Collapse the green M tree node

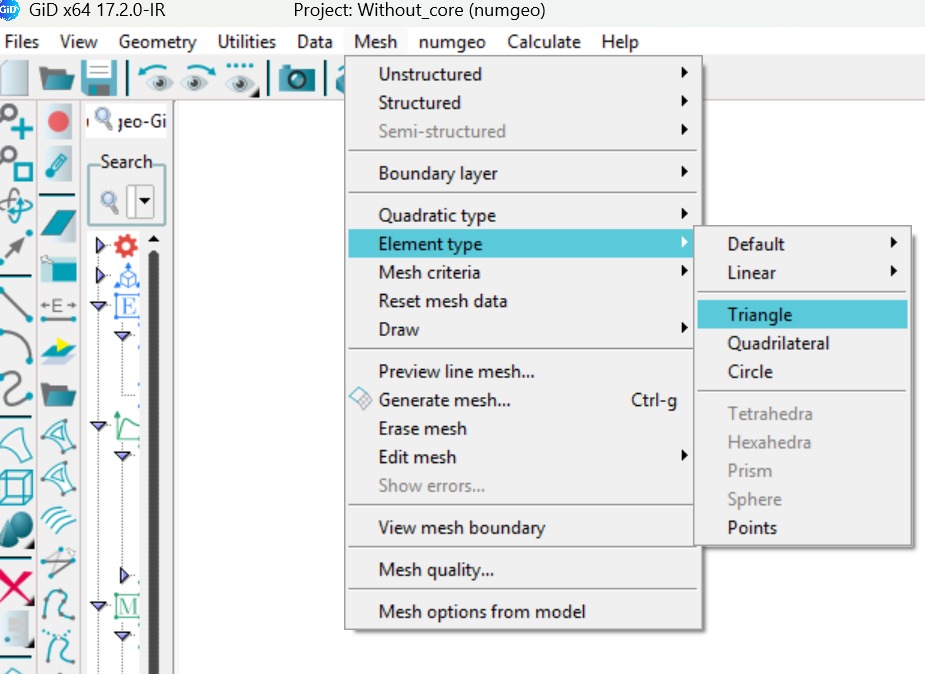click(98, 606)
